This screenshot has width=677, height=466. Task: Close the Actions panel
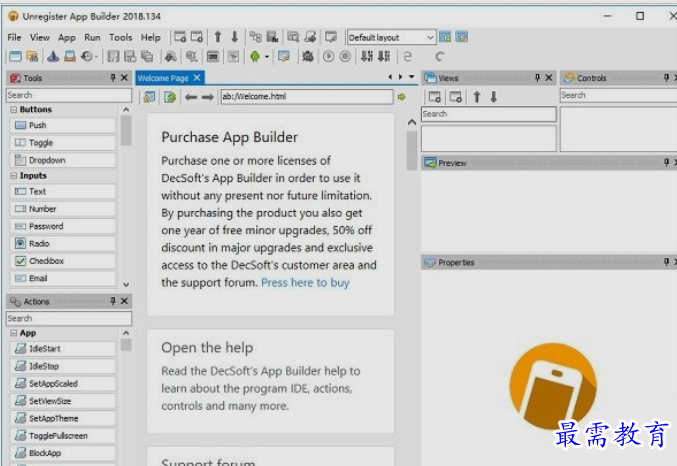click(x=124, y=301)
